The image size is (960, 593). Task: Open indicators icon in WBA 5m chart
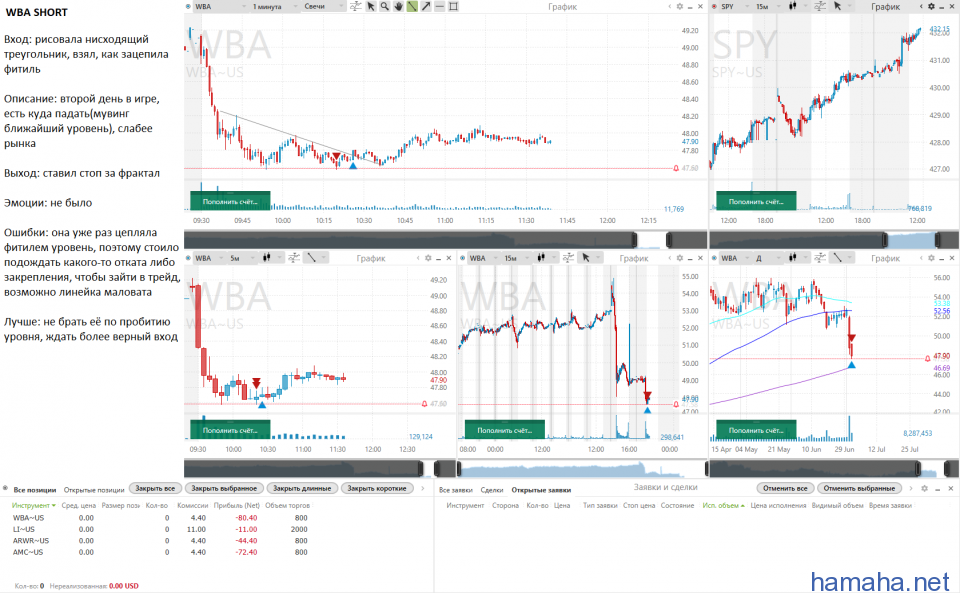pos(294,258)
